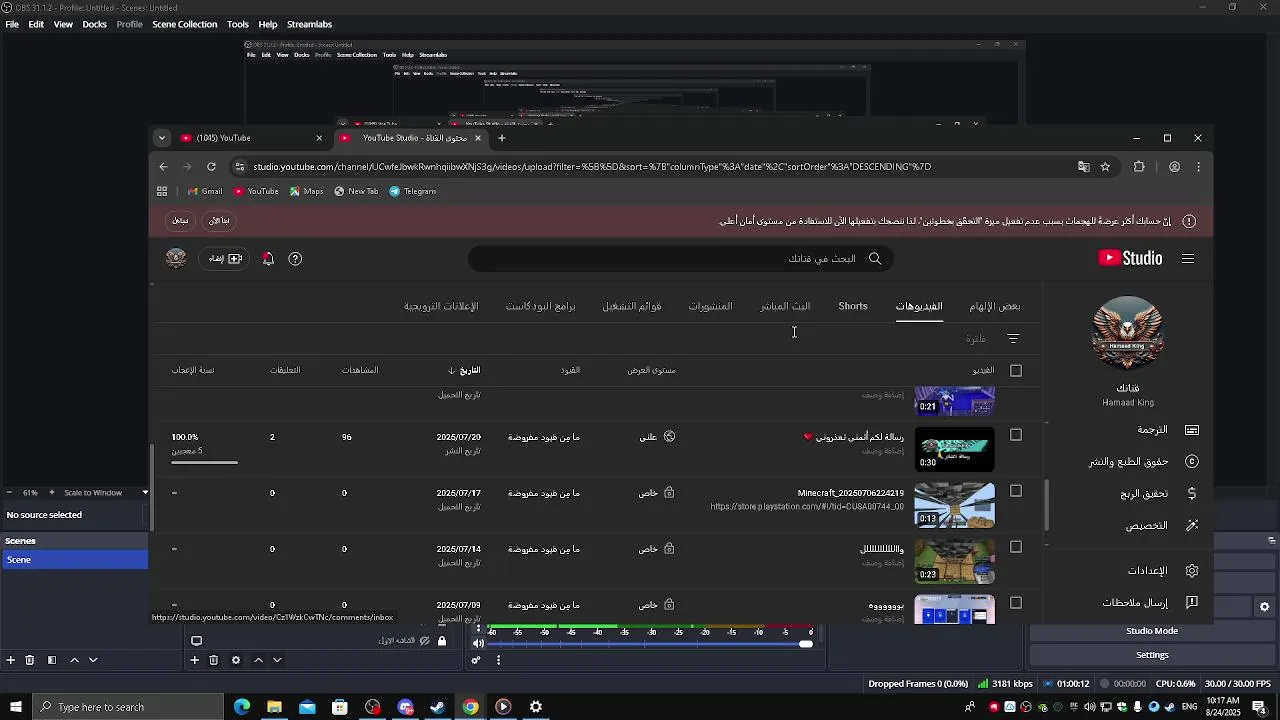Open Chrome extensions puzzle icon

1139,167
